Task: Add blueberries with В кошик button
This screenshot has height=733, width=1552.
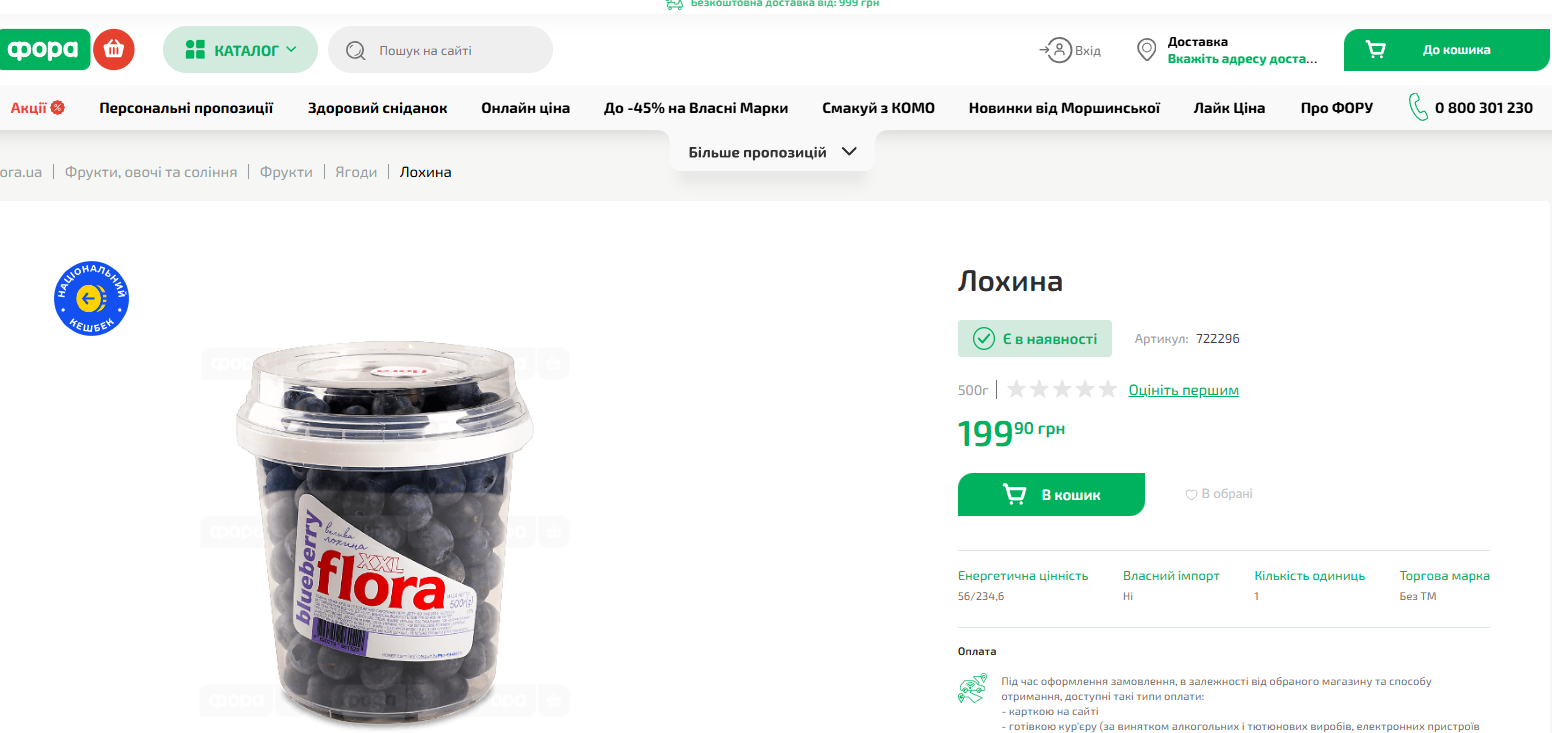Action: tap(1051, 494)
